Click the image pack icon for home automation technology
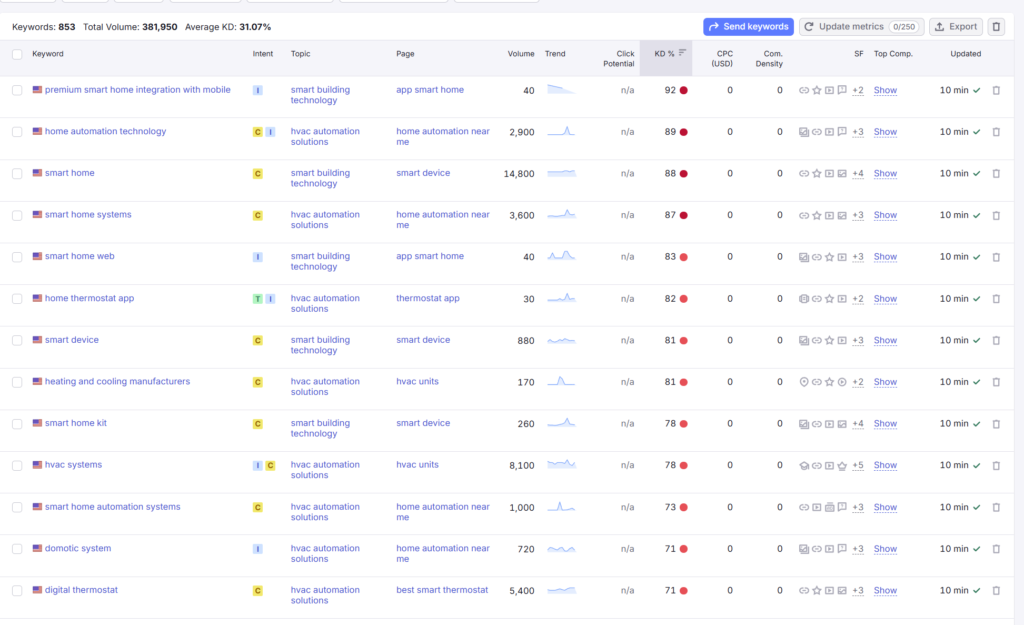Viewport: 1024px width, 625px height. 805,131
